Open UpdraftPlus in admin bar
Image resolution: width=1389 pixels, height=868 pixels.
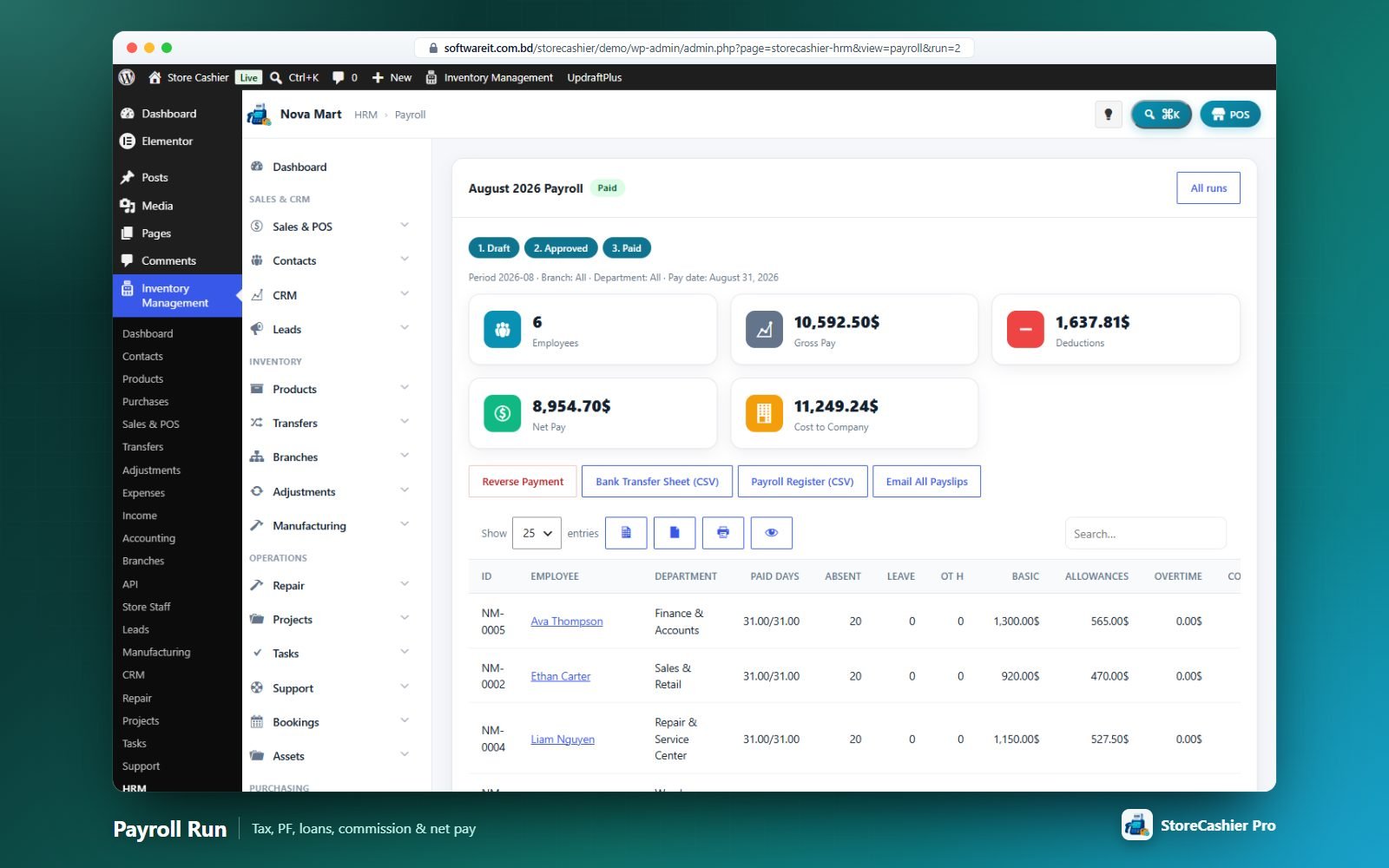[x=595, y=77]
